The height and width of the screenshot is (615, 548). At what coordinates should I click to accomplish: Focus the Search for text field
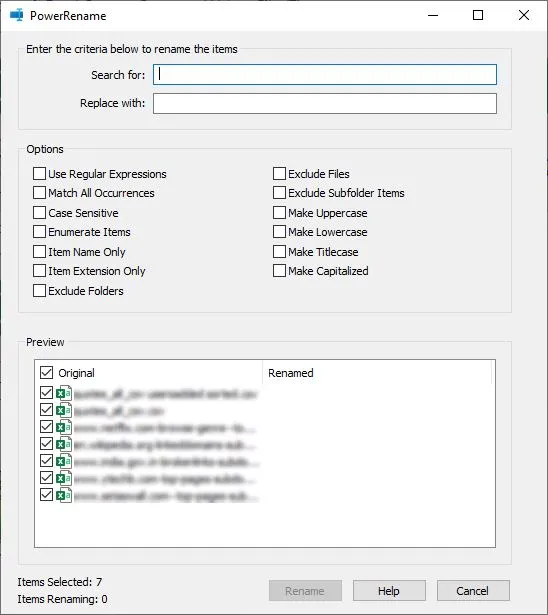[x=325, y=75]
